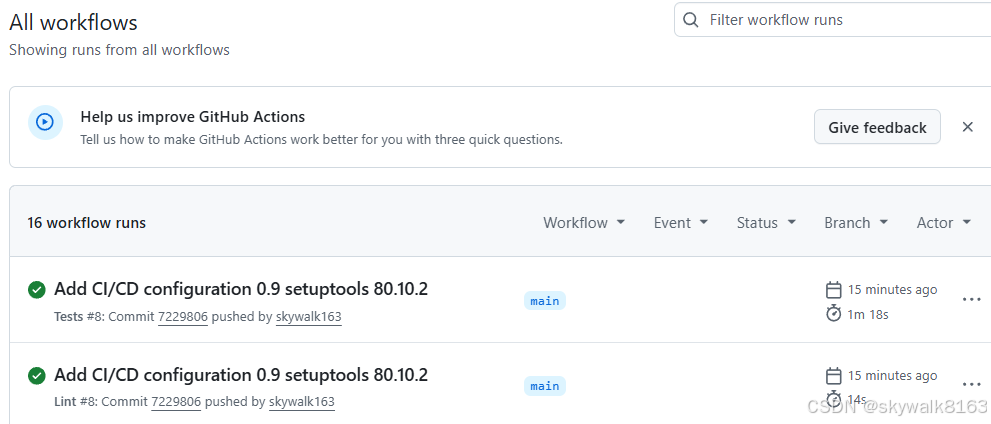Click the 'All workflows' heading
This screenshot has height=424, width=991.
point(73,23)
